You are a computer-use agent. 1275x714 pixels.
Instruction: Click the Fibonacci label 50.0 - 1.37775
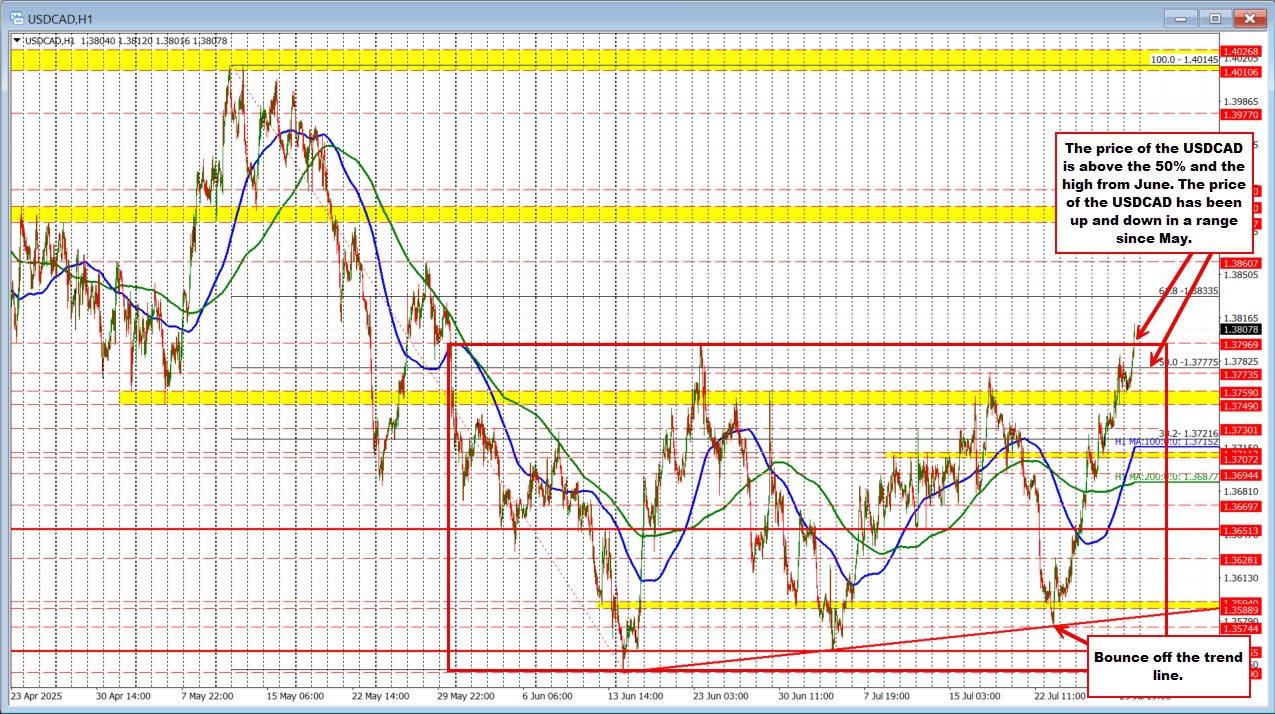point(1188,362)
